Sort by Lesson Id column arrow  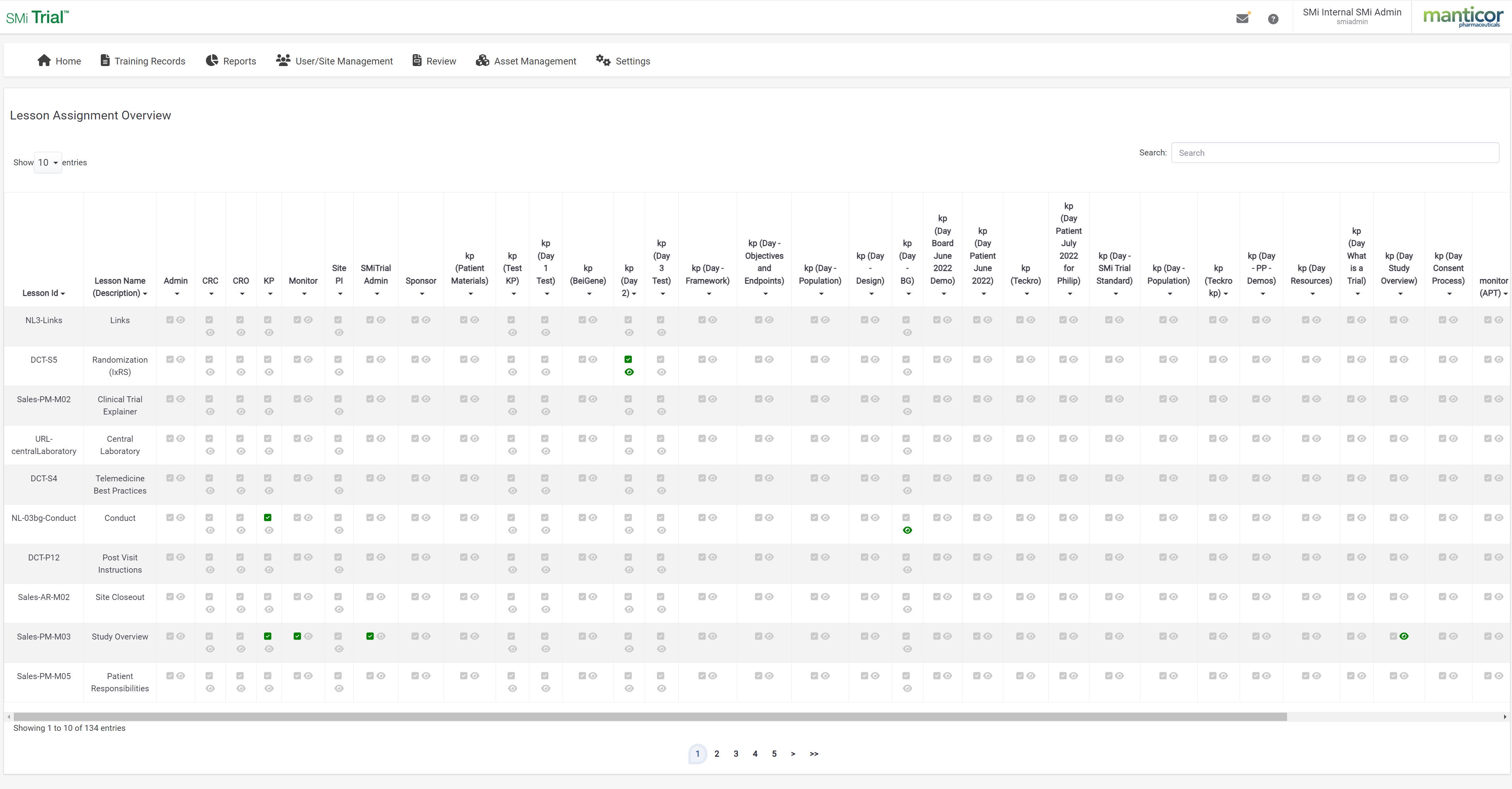coord(63,293)
